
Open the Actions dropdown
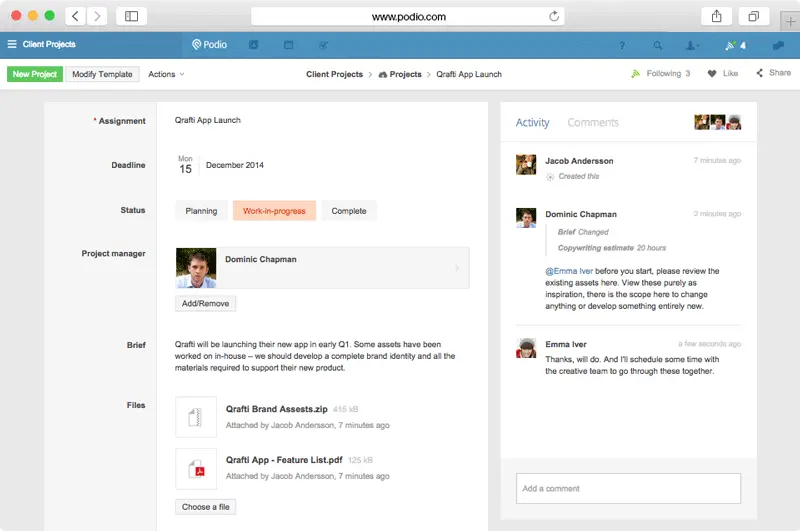(x=166, y=74)
